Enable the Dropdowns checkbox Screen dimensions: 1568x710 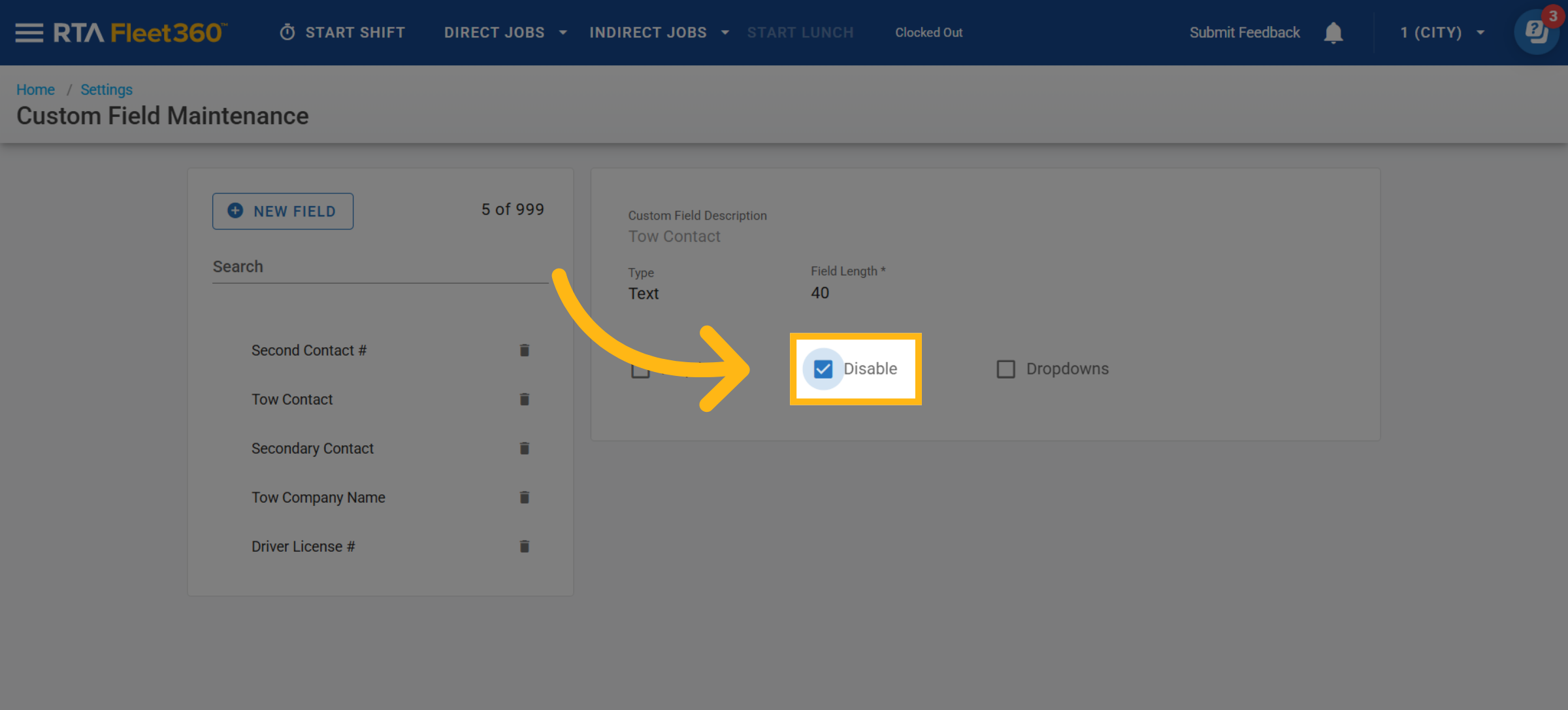coord(1006,369)
